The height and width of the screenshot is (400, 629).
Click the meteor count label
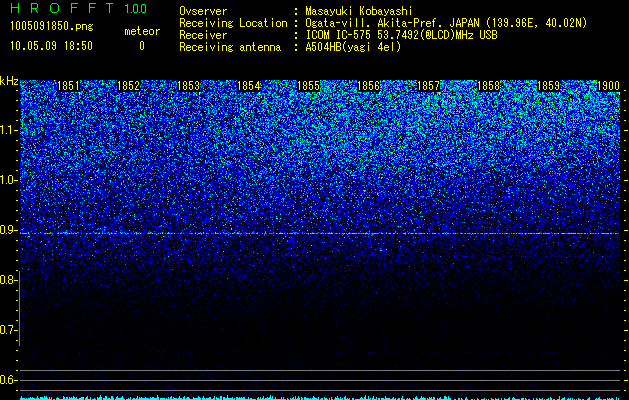(142, 31)
